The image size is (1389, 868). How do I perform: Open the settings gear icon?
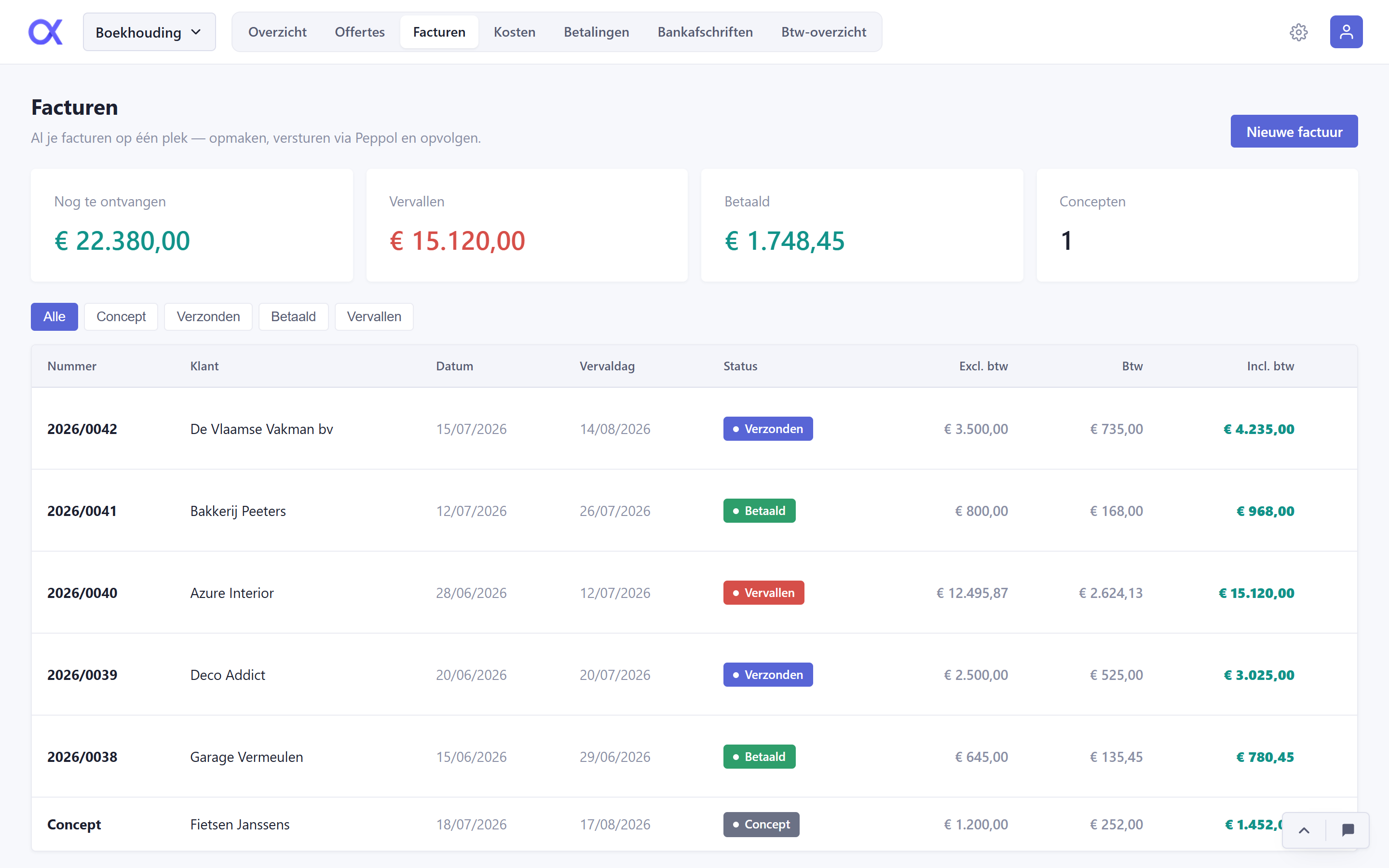[1298, 32]
